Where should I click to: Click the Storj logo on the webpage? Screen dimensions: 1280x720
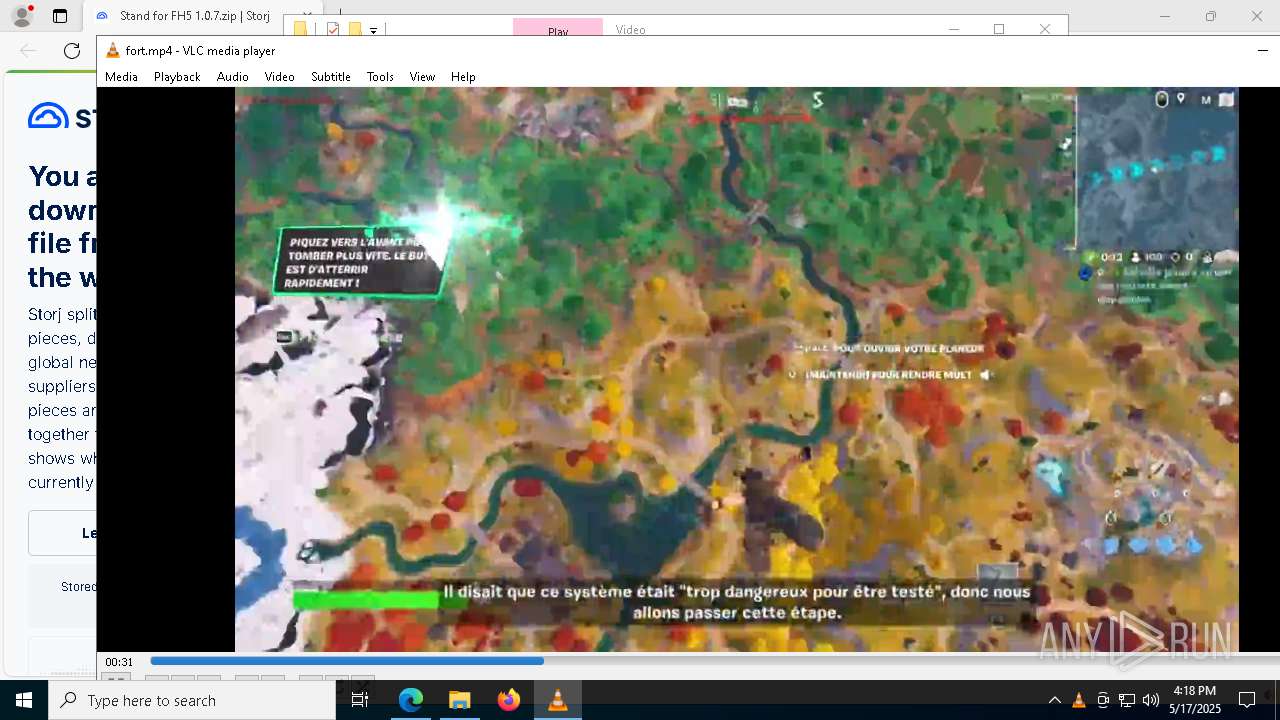62,116
